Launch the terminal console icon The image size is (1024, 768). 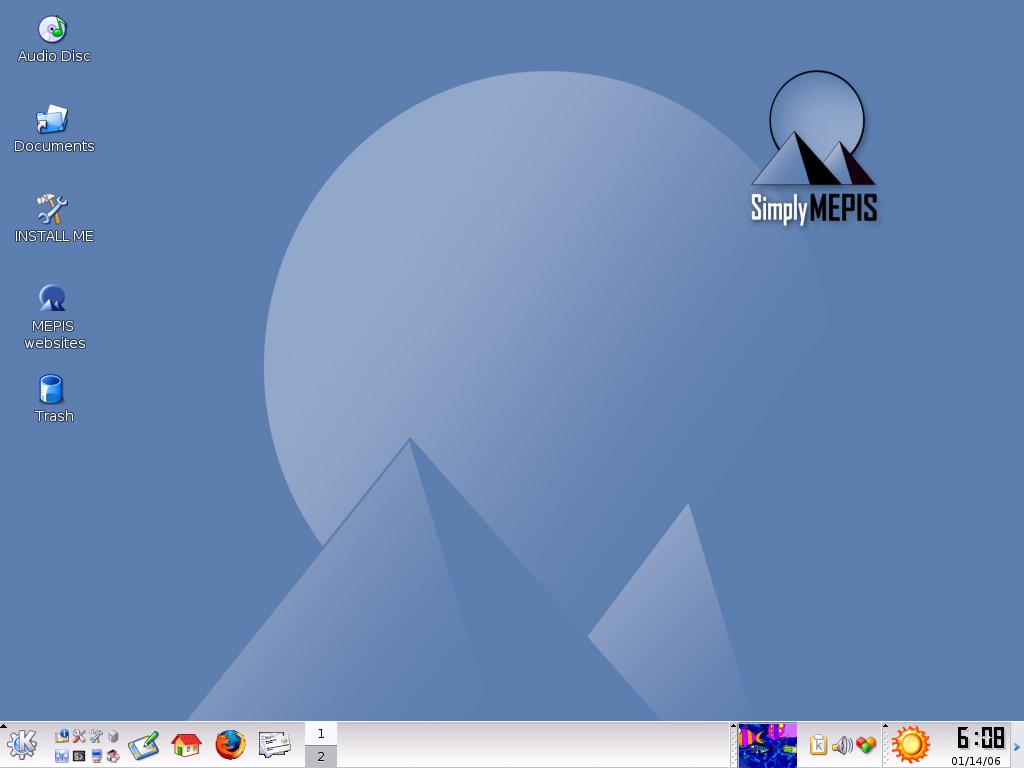(x=79, y=756)
